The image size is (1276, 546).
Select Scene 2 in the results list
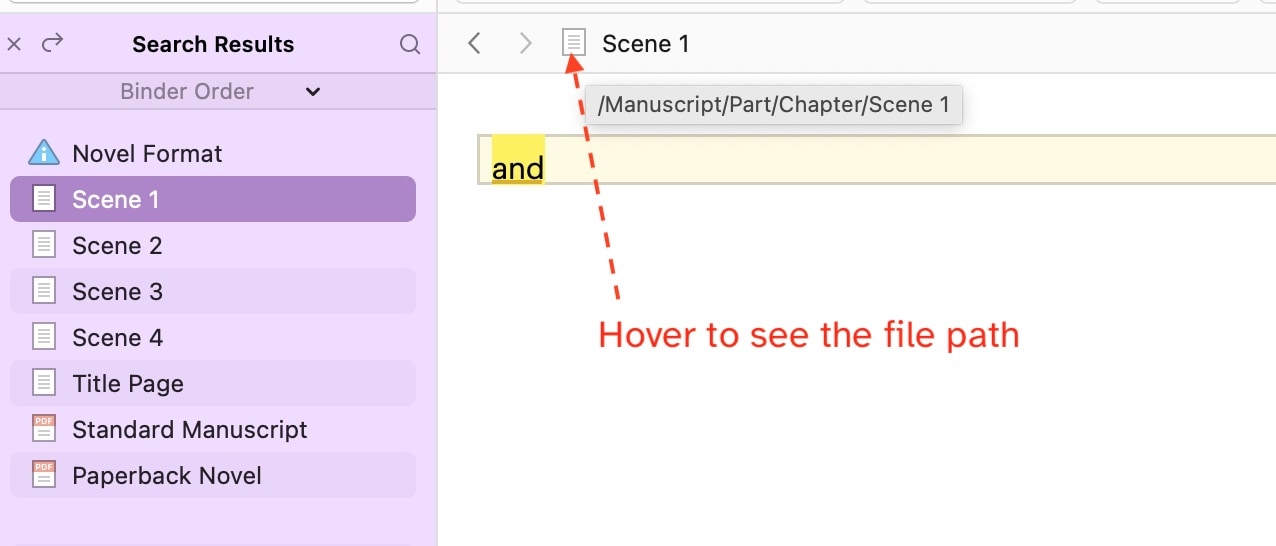[213, 245]
